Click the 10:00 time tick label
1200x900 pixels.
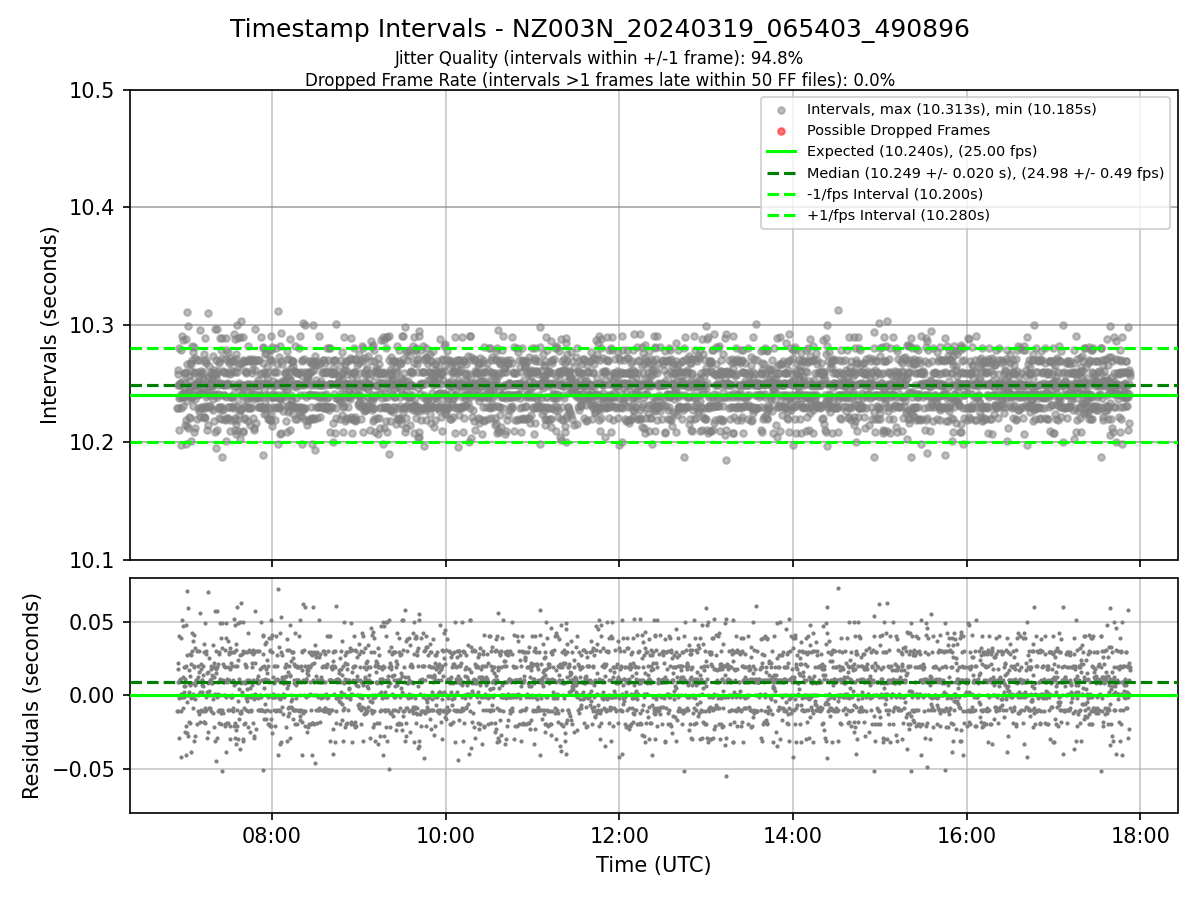point(445,834)
